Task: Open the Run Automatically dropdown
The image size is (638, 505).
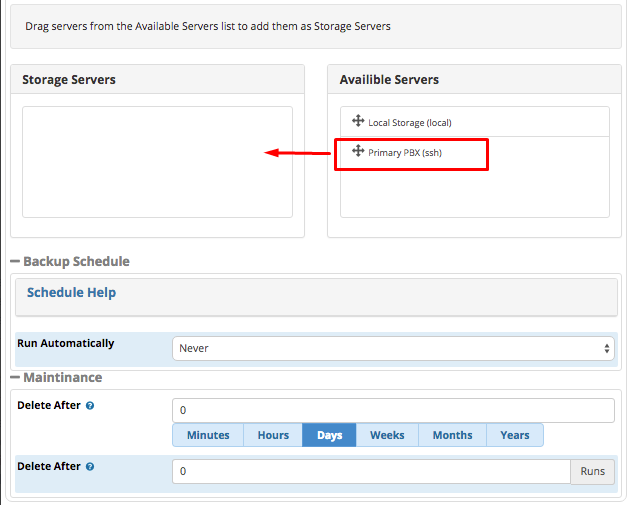Action: [393, 348]
